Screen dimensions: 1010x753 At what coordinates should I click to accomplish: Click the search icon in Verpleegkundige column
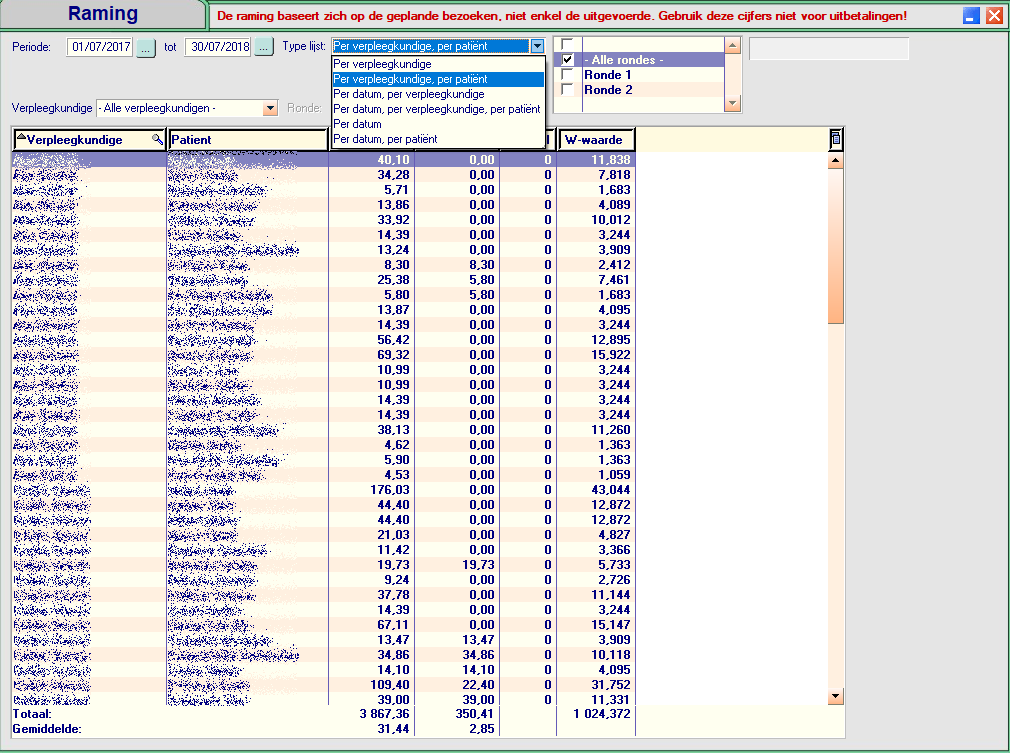pos(157,140)
